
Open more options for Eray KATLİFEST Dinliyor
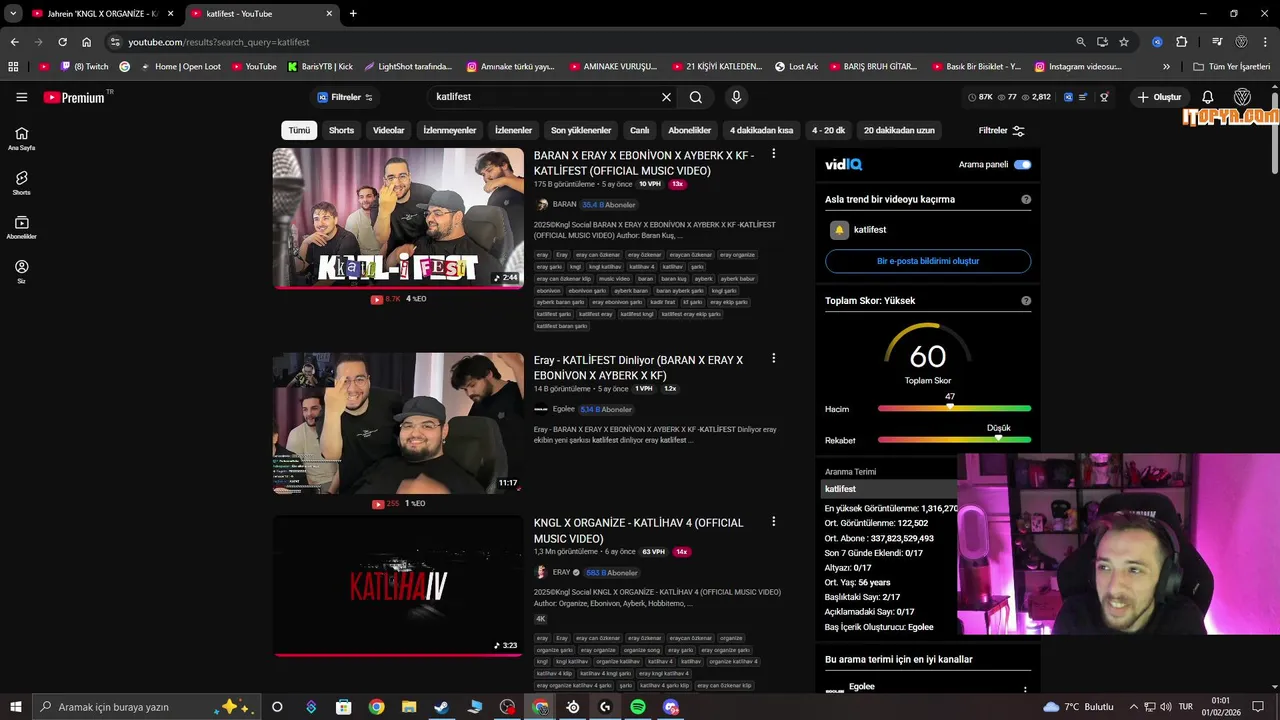point(773,358)
